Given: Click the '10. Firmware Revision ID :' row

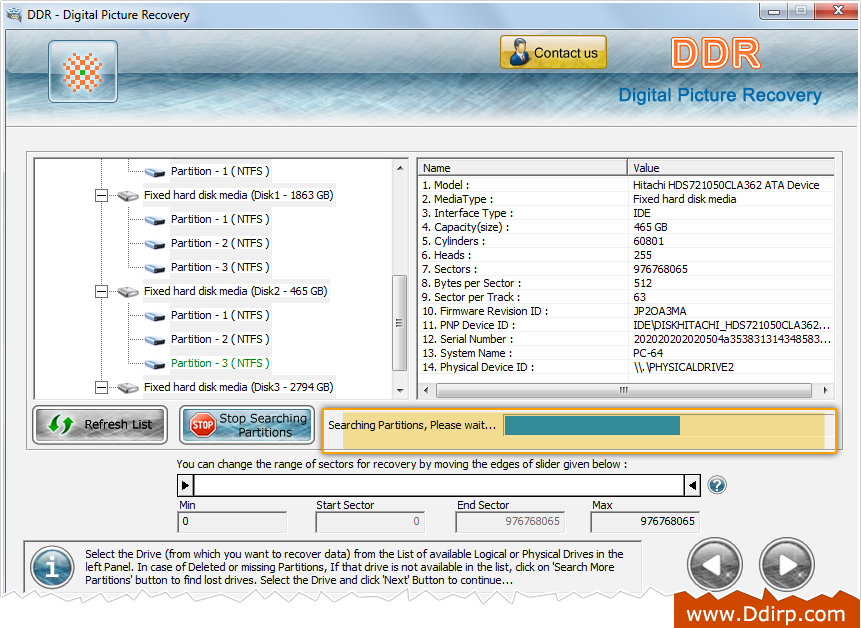Looking at the screenshot, I should (x=627, y=311).
